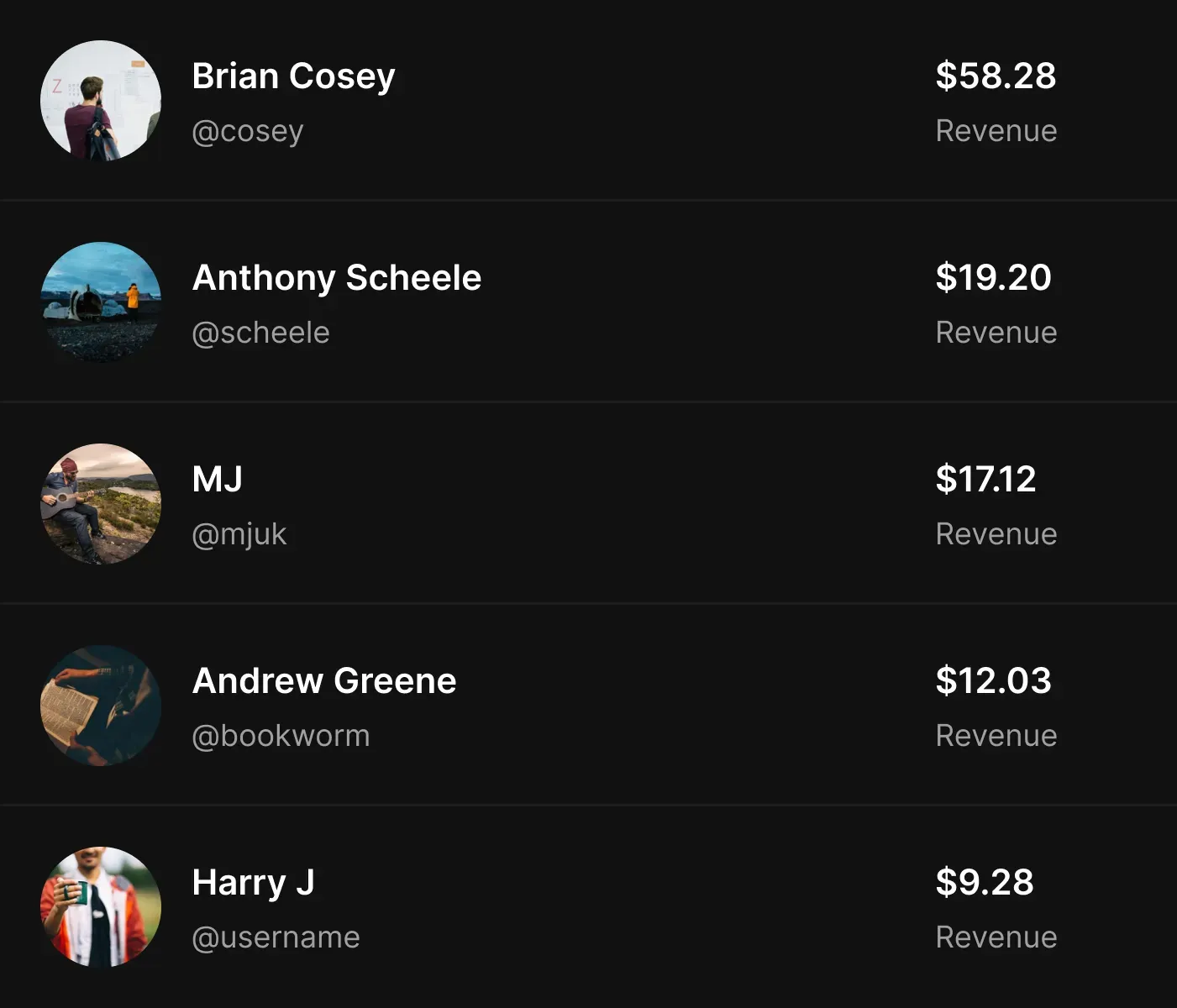Click Brian Cosey's profile avatar
The image size is (1177, 1008).
tap(101, 101)
